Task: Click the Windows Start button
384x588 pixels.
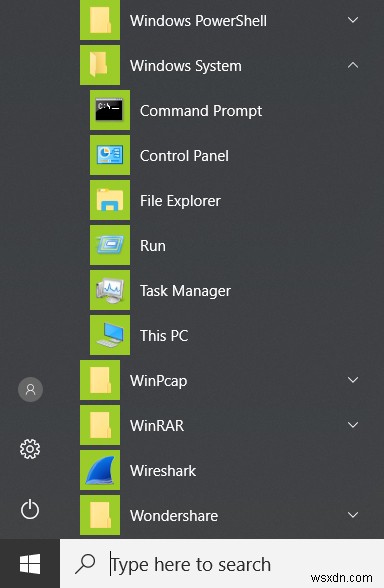Action: click(x=30, y=564)
